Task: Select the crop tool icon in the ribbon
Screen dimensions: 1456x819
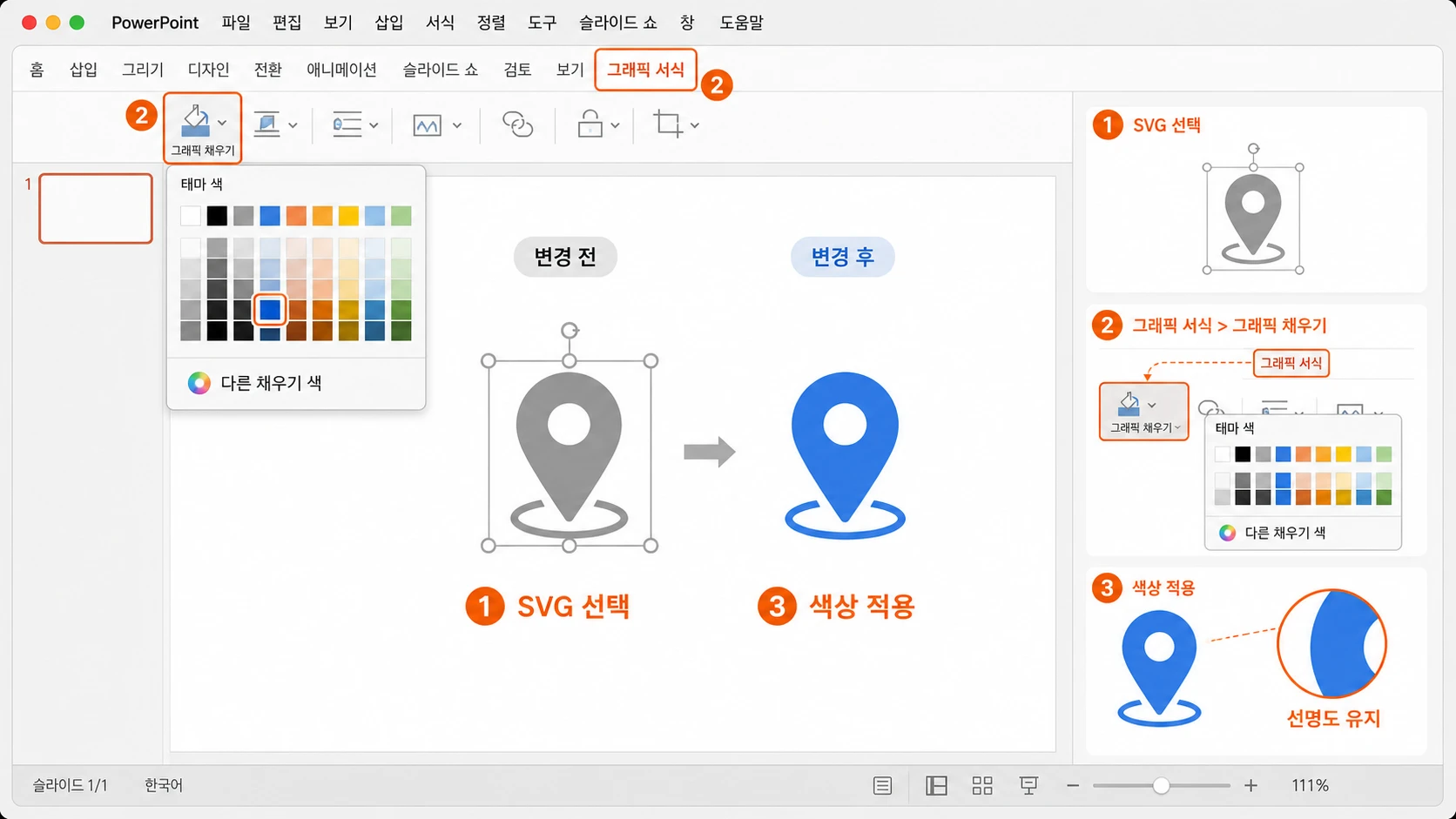Action: tap(668, 124)
